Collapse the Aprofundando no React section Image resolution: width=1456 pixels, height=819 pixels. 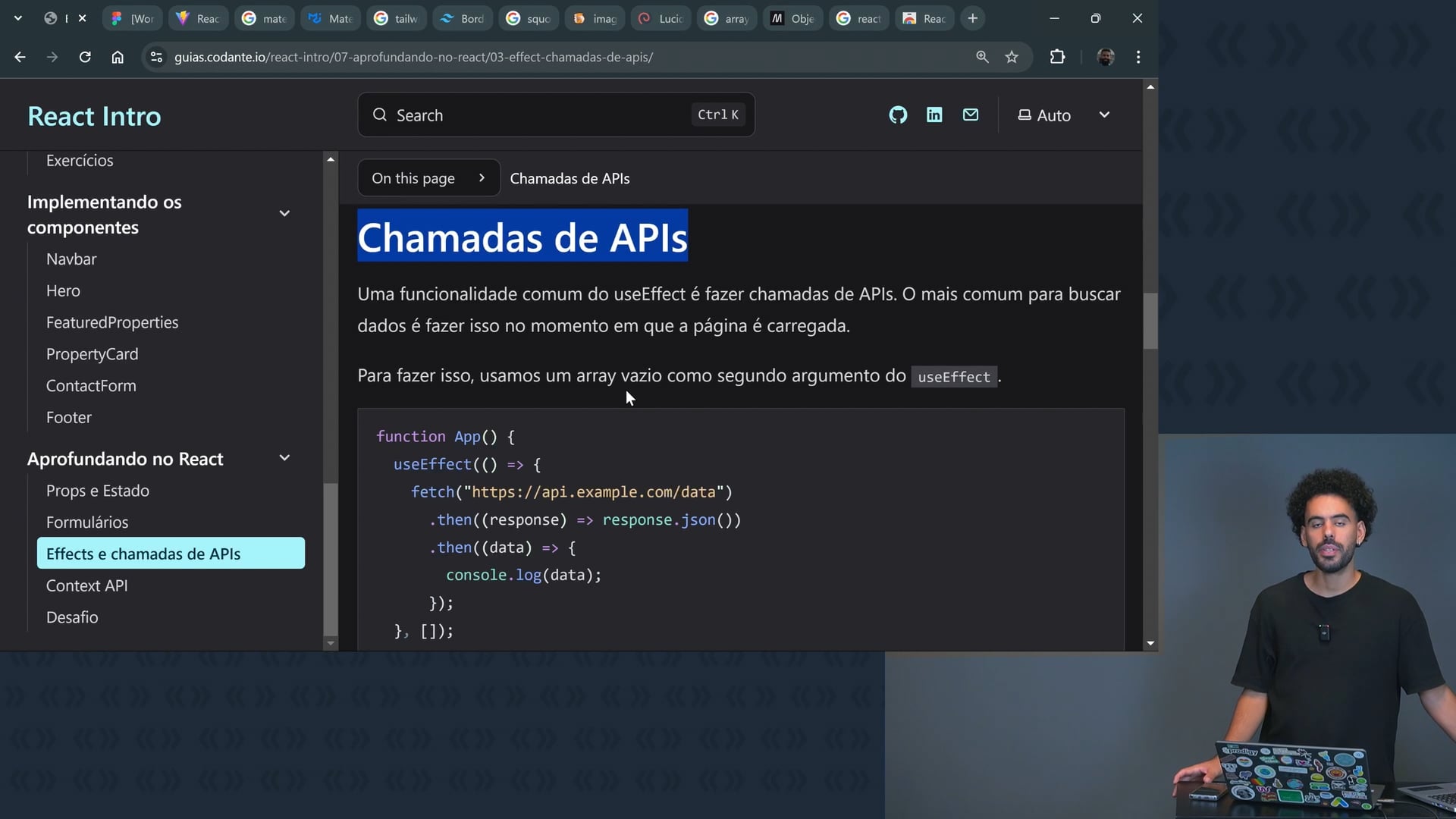tap(284, 458)
